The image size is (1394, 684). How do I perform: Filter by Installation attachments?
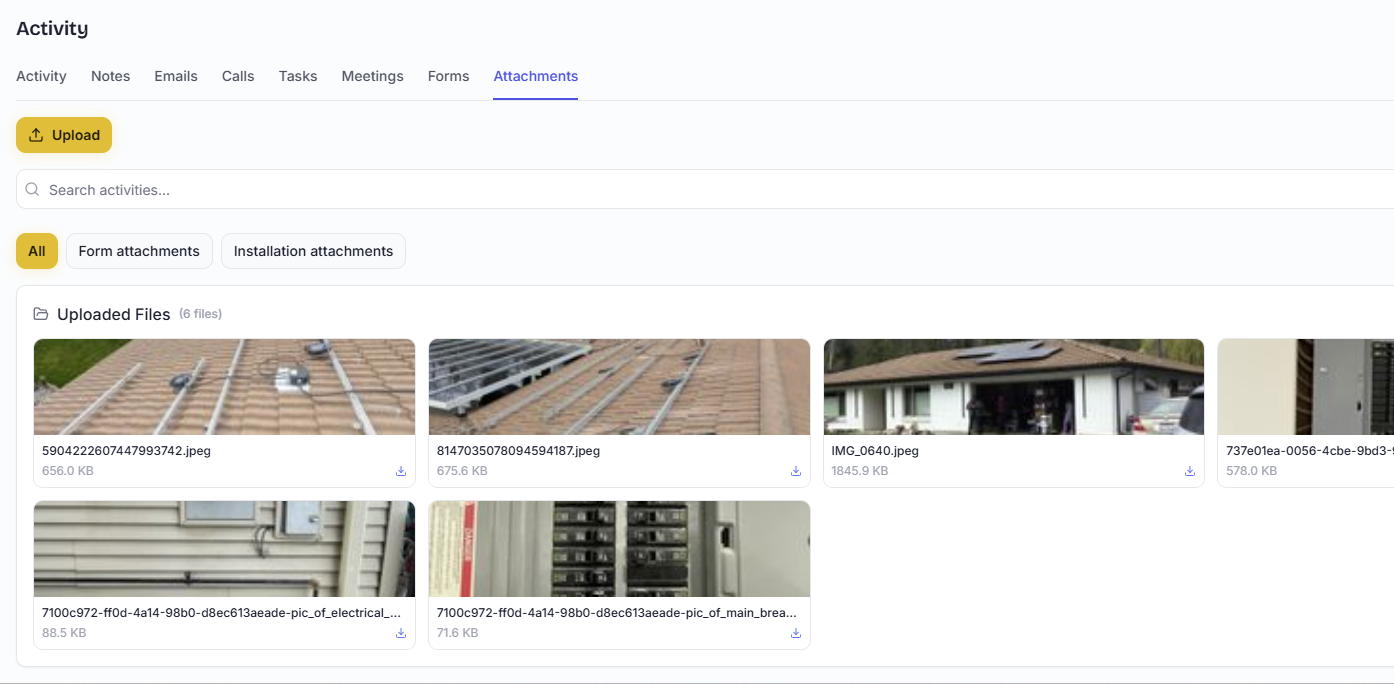(313, 251)
